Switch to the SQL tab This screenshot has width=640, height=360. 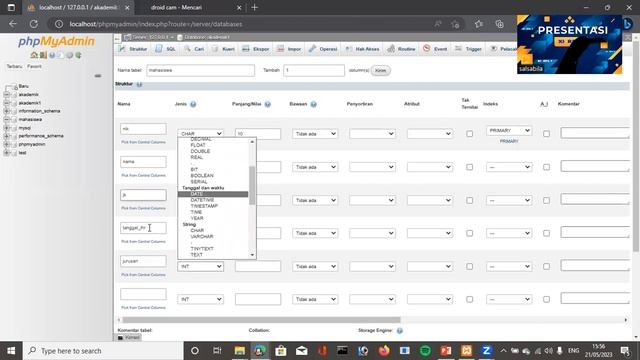coord(166,49)
